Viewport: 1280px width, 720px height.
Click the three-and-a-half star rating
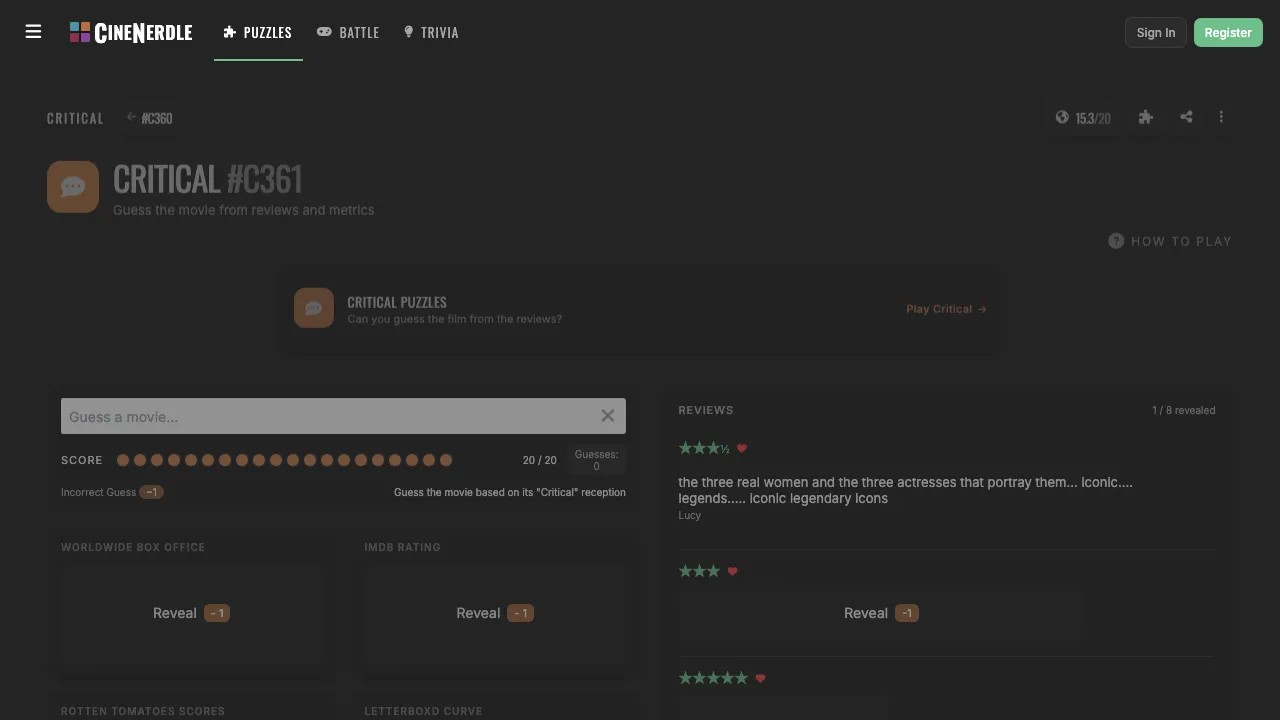[x=704, y=449]
